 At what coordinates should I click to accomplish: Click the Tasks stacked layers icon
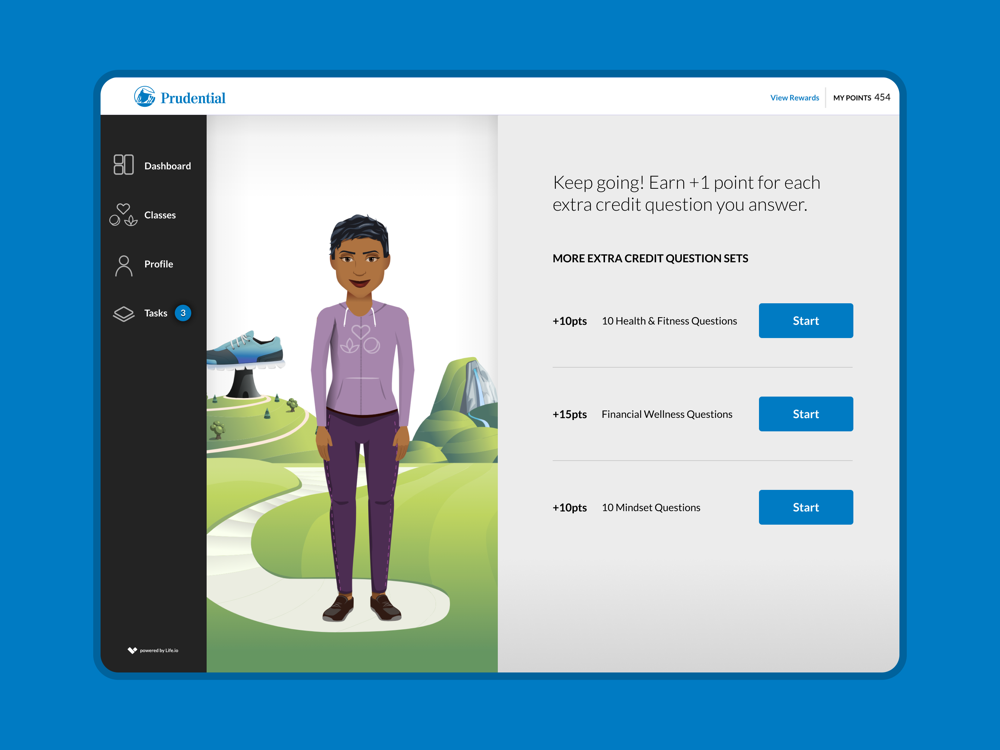coord(123,314)
